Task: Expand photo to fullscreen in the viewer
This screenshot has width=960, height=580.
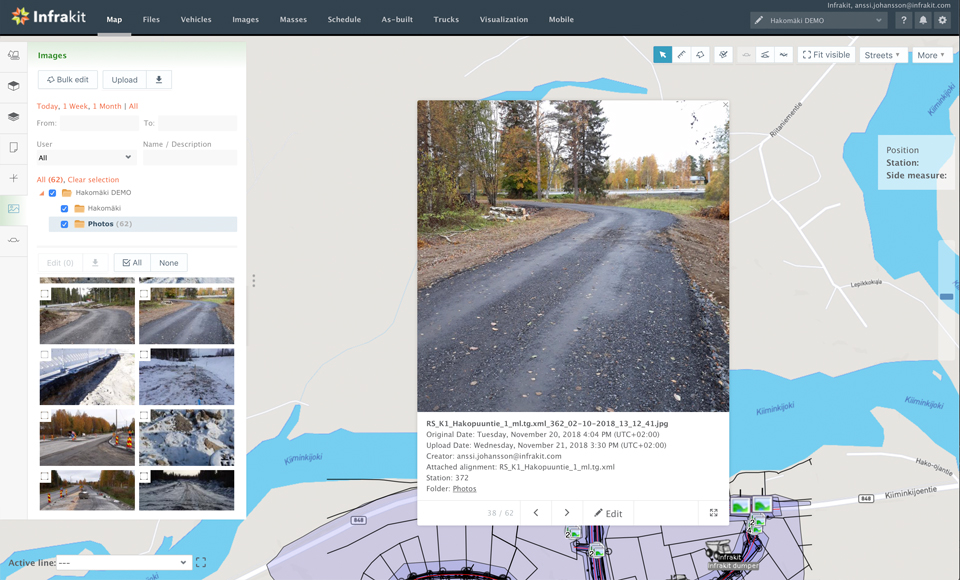Action: [x=713, y=513]
